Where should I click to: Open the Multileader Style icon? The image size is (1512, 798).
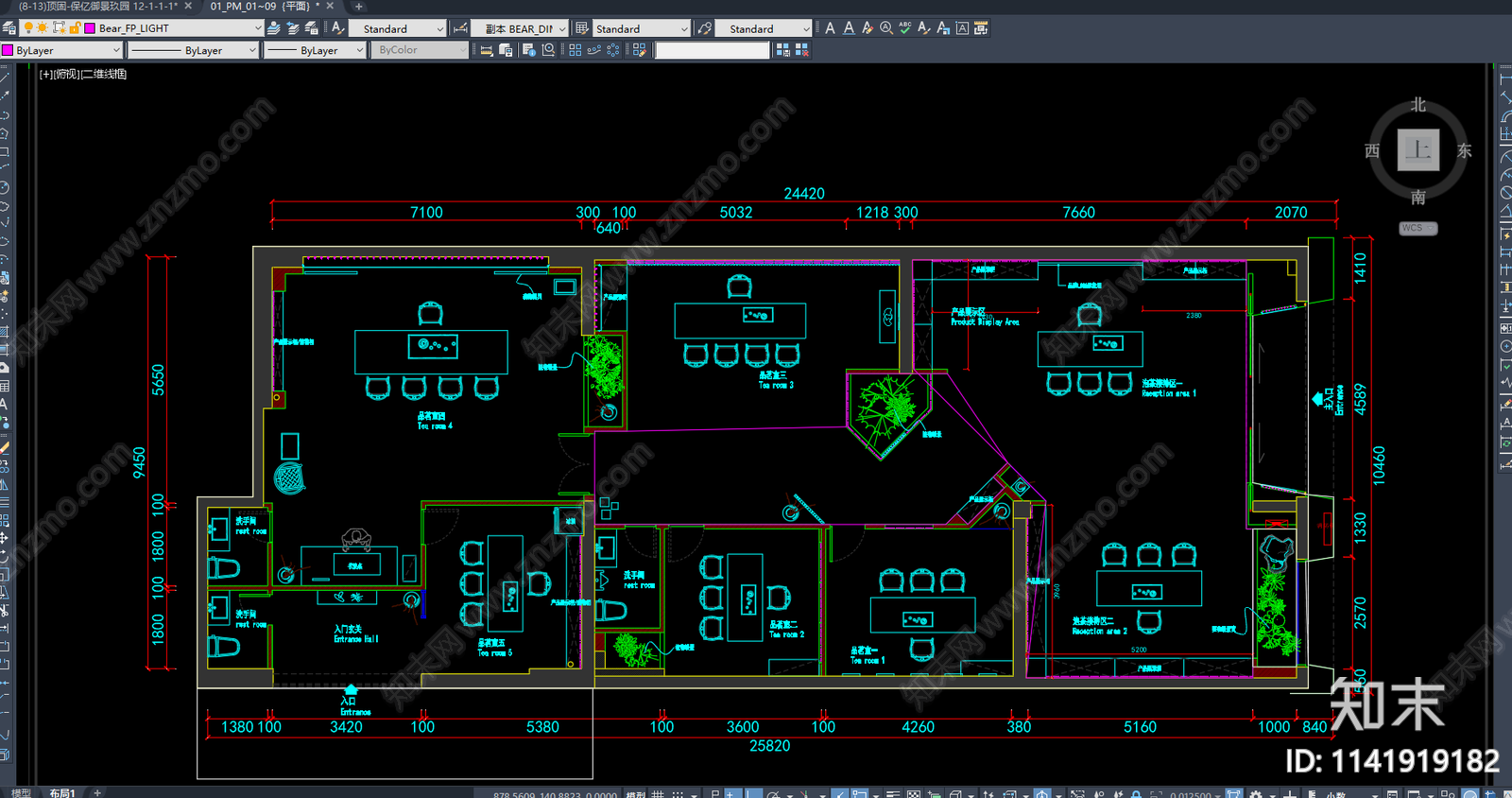pos(704,28)
